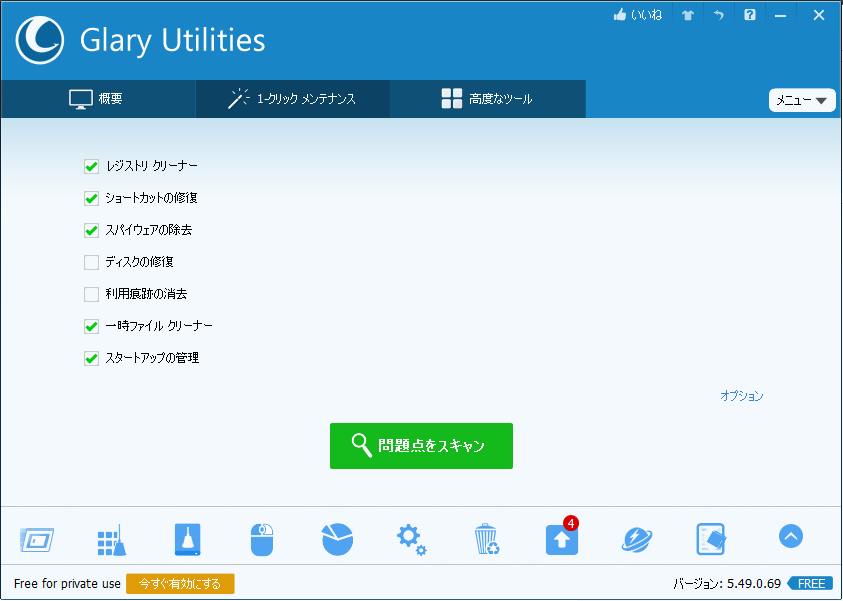
Task: Uncheck スパイウェアの除去 checkbox
Action: [91, 230]
